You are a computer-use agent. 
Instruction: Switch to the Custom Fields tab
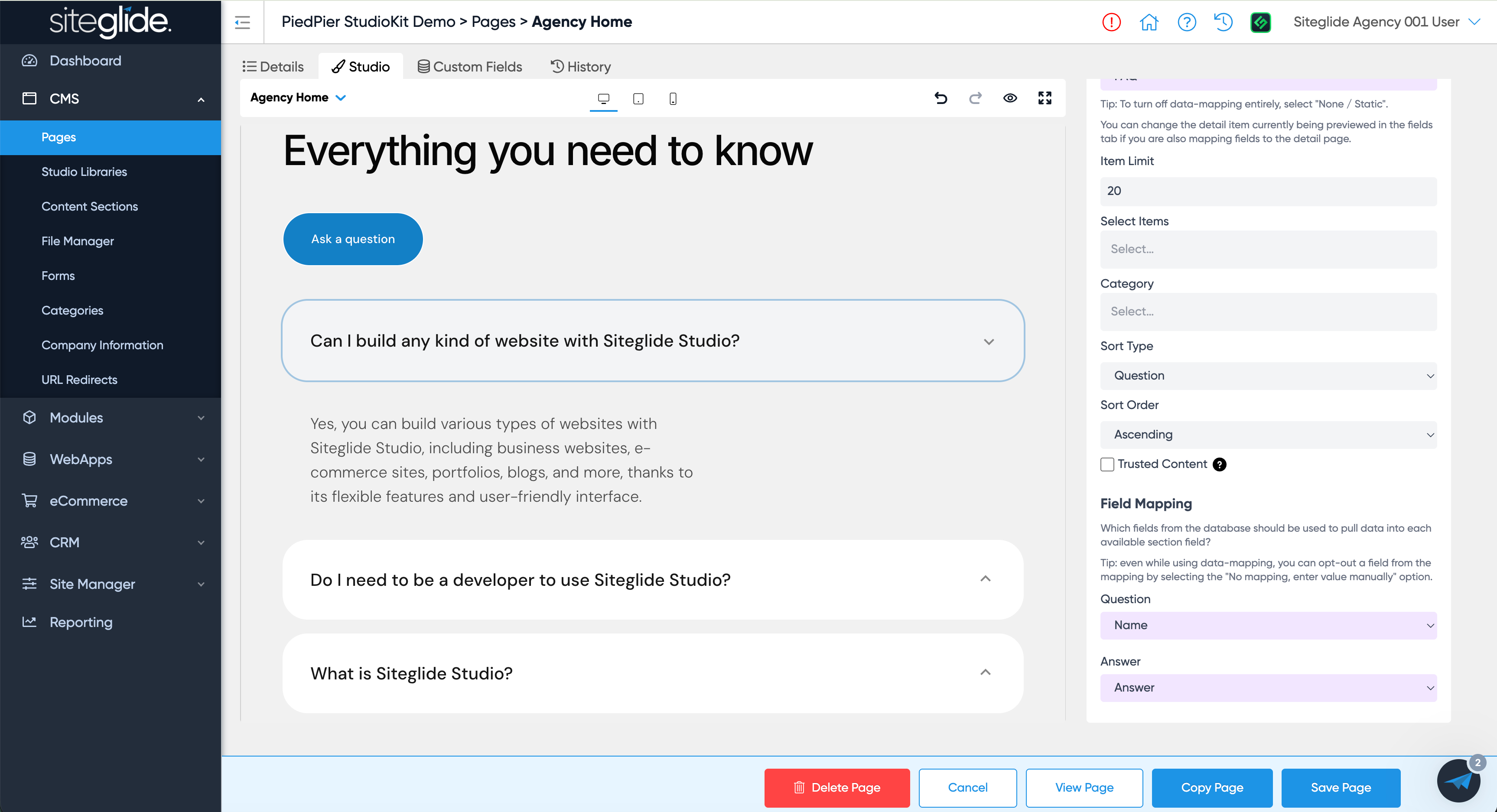pyautogui.click(x=469, y=67)
